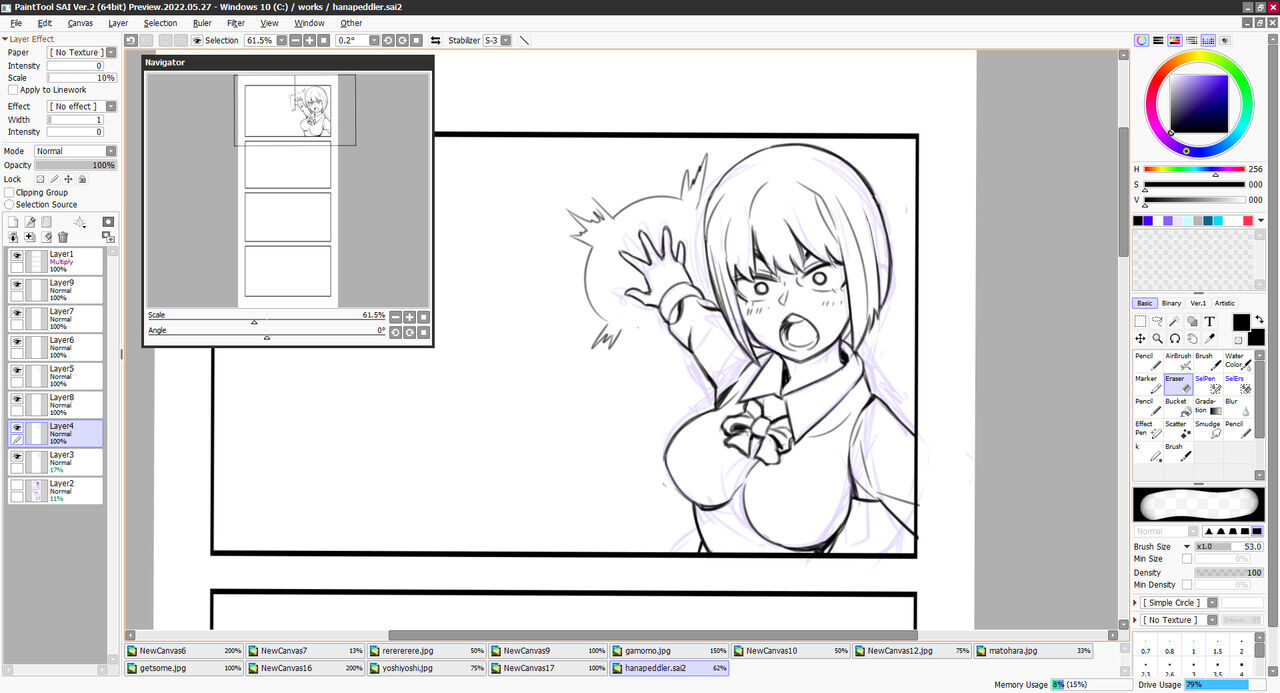This screenshot has height=693, width=1280.
Task: Click the undo arrow in toolbar
Action: coord(131,41)
